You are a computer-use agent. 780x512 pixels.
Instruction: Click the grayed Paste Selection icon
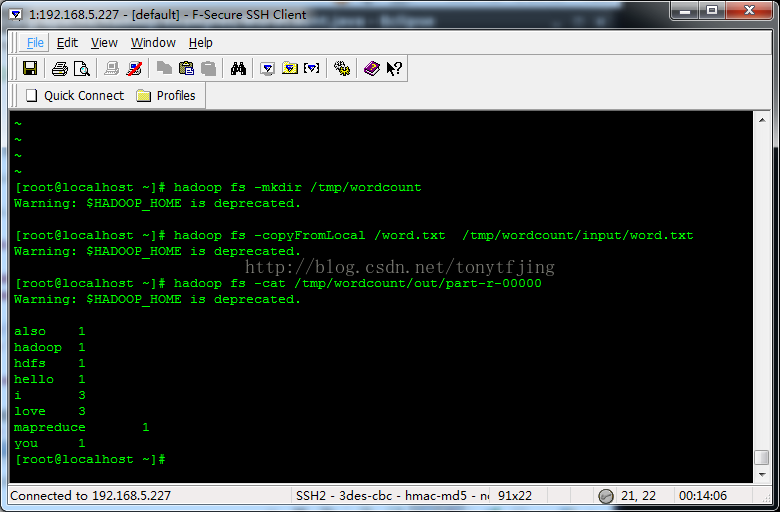click(208, 68)
